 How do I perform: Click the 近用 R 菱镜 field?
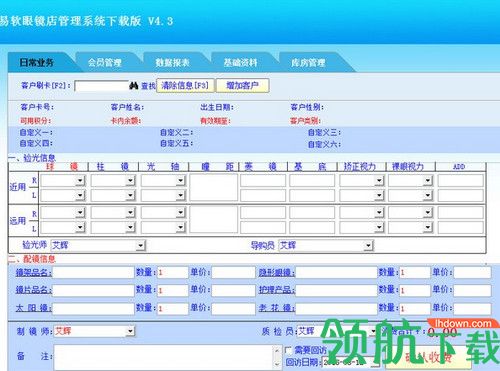263,181
